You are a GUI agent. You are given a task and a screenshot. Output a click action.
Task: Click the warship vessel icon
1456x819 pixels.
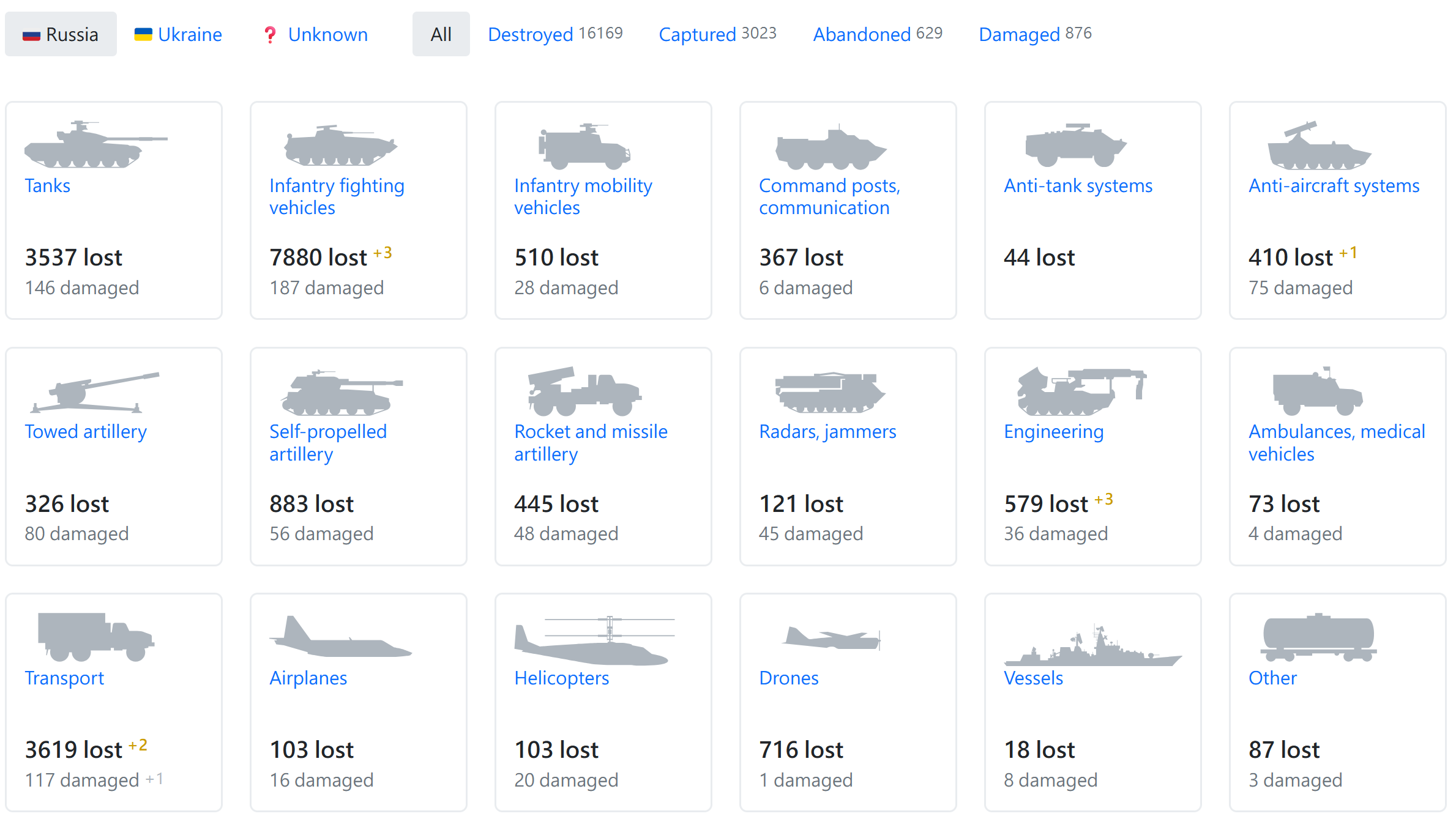pos(1092,645)
